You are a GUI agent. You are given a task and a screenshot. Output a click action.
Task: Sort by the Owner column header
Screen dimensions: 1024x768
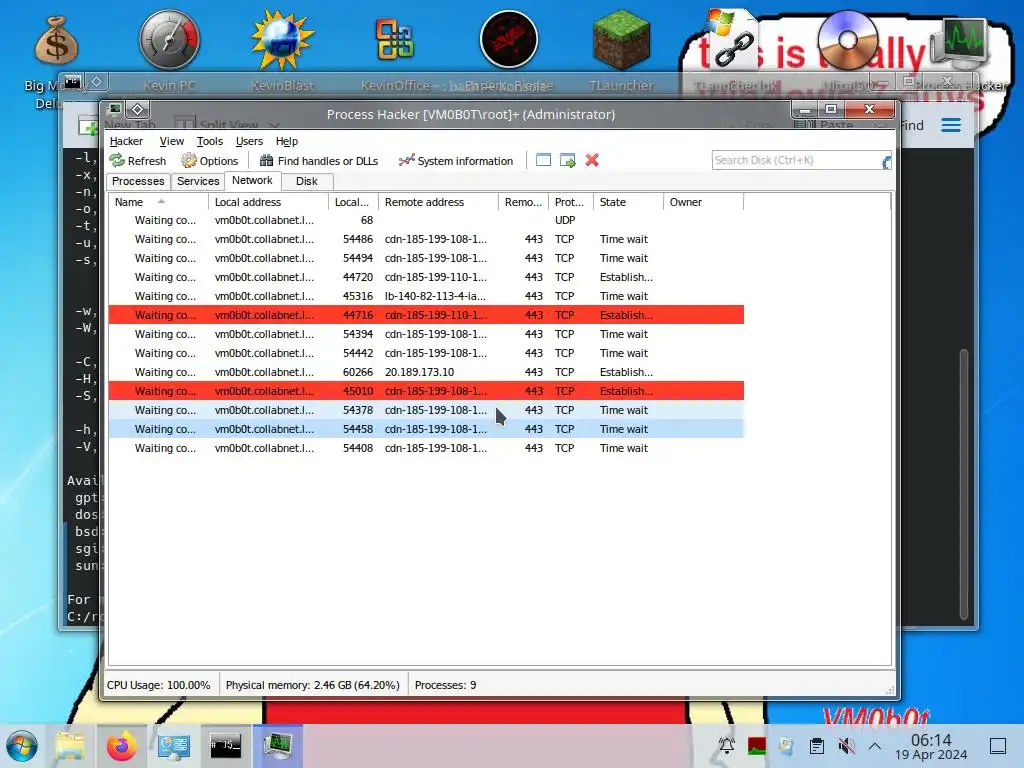(x=703, y=202)
